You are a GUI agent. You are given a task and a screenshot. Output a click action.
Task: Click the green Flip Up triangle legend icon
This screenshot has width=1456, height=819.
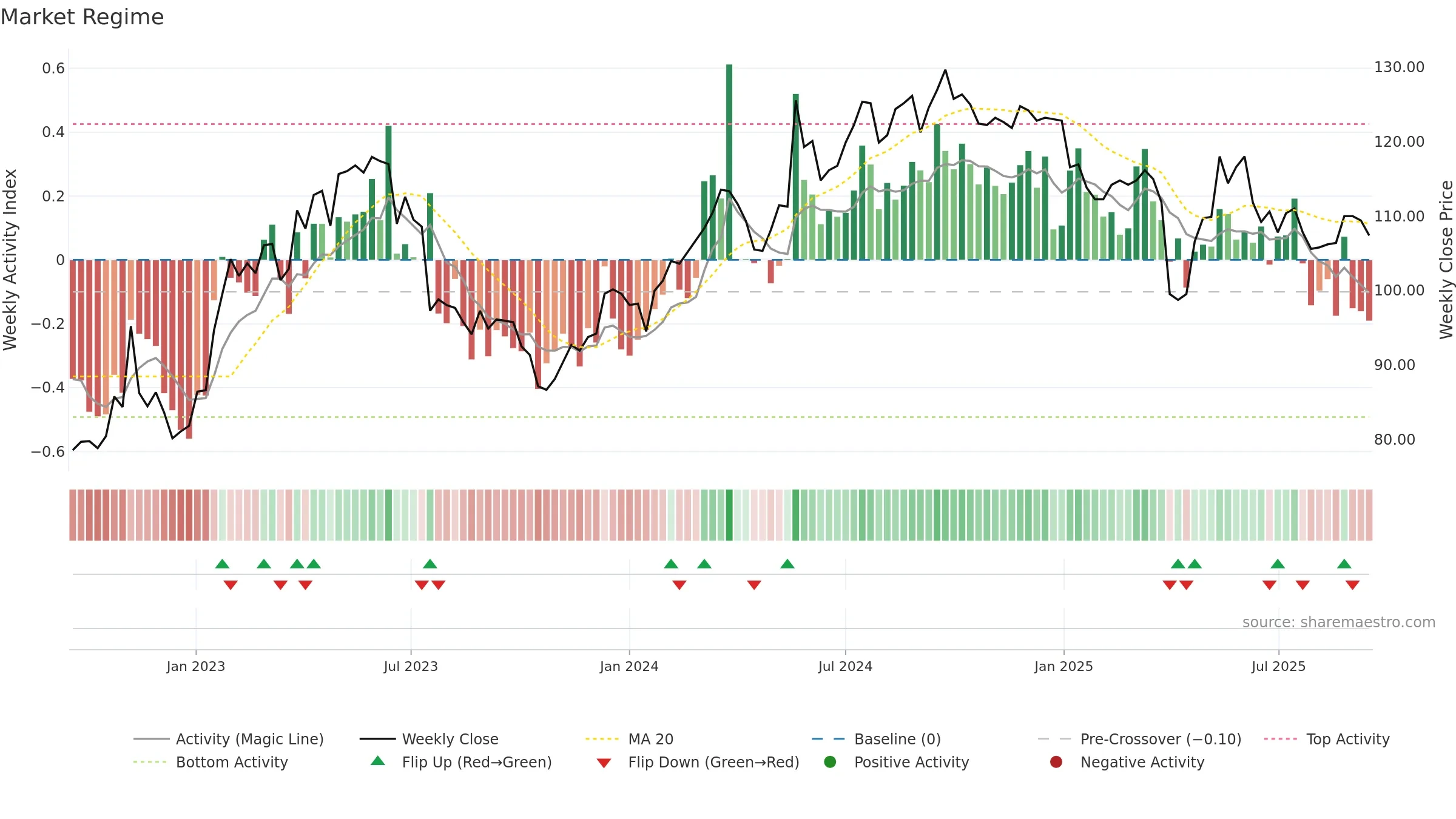(378, 761)
